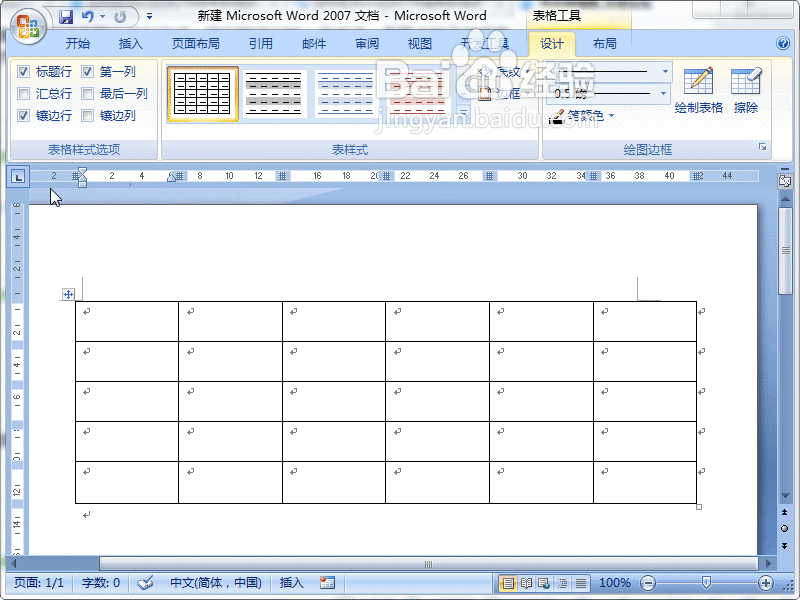Enable the 汇总行 (Total Row) checkbox
The image size is (800, 600).
(x=25, y=93)
